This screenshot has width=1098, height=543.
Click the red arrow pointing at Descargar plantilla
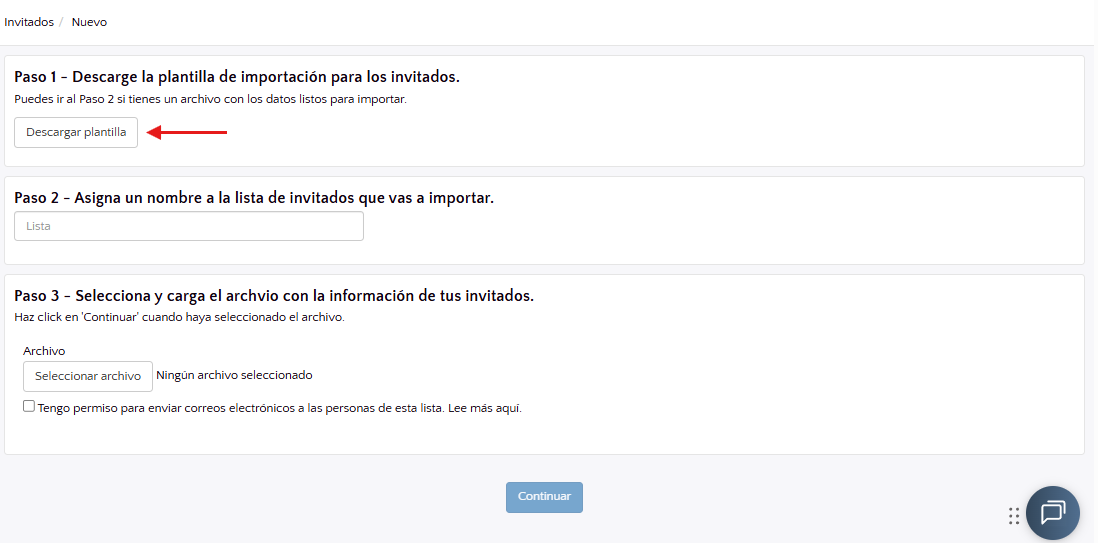(187, 132)
